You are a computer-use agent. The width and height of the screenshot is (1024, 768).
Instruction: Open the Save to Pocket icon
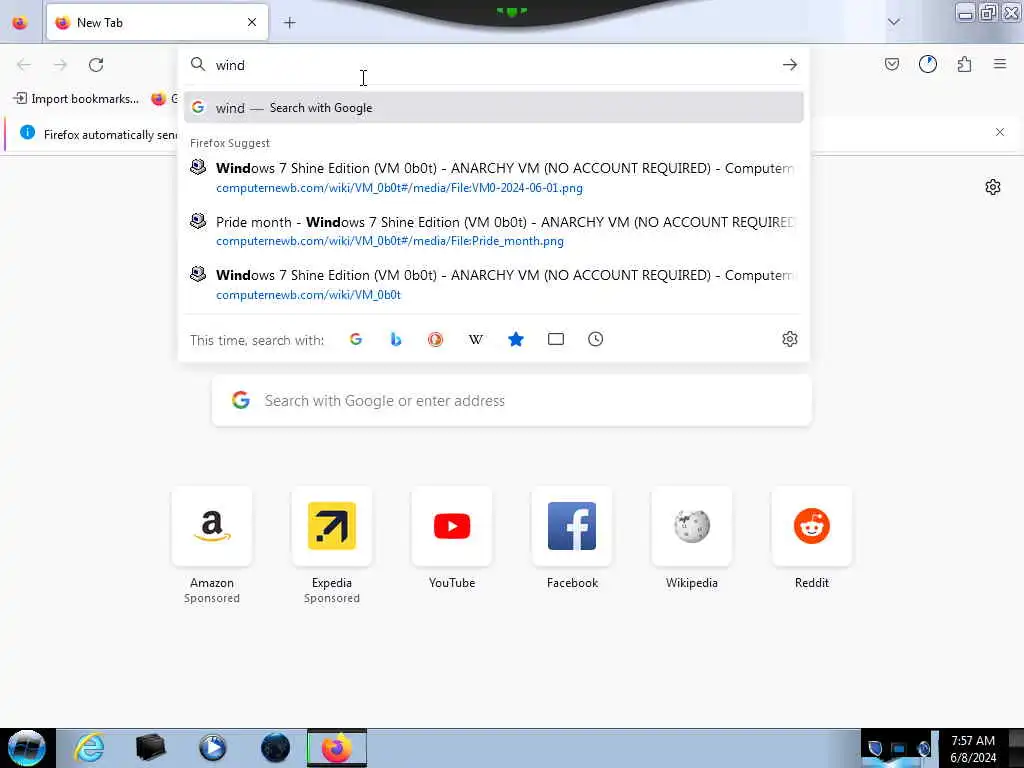(x=891, y=64)
